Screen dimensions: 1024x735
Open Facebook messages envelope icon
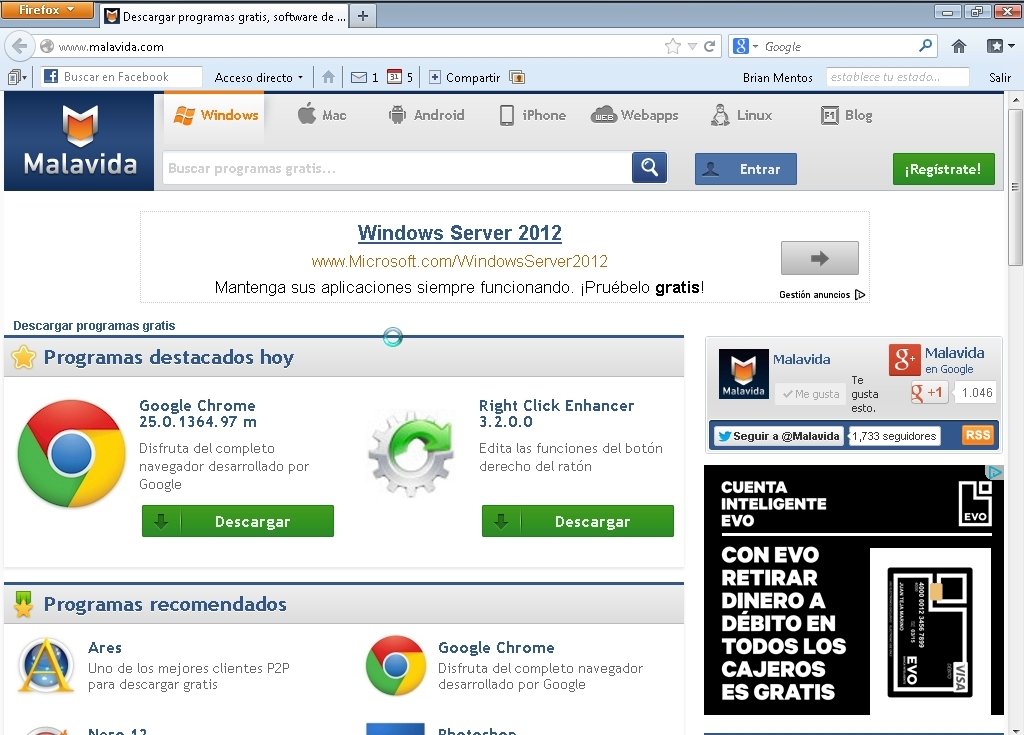point(359,77)
